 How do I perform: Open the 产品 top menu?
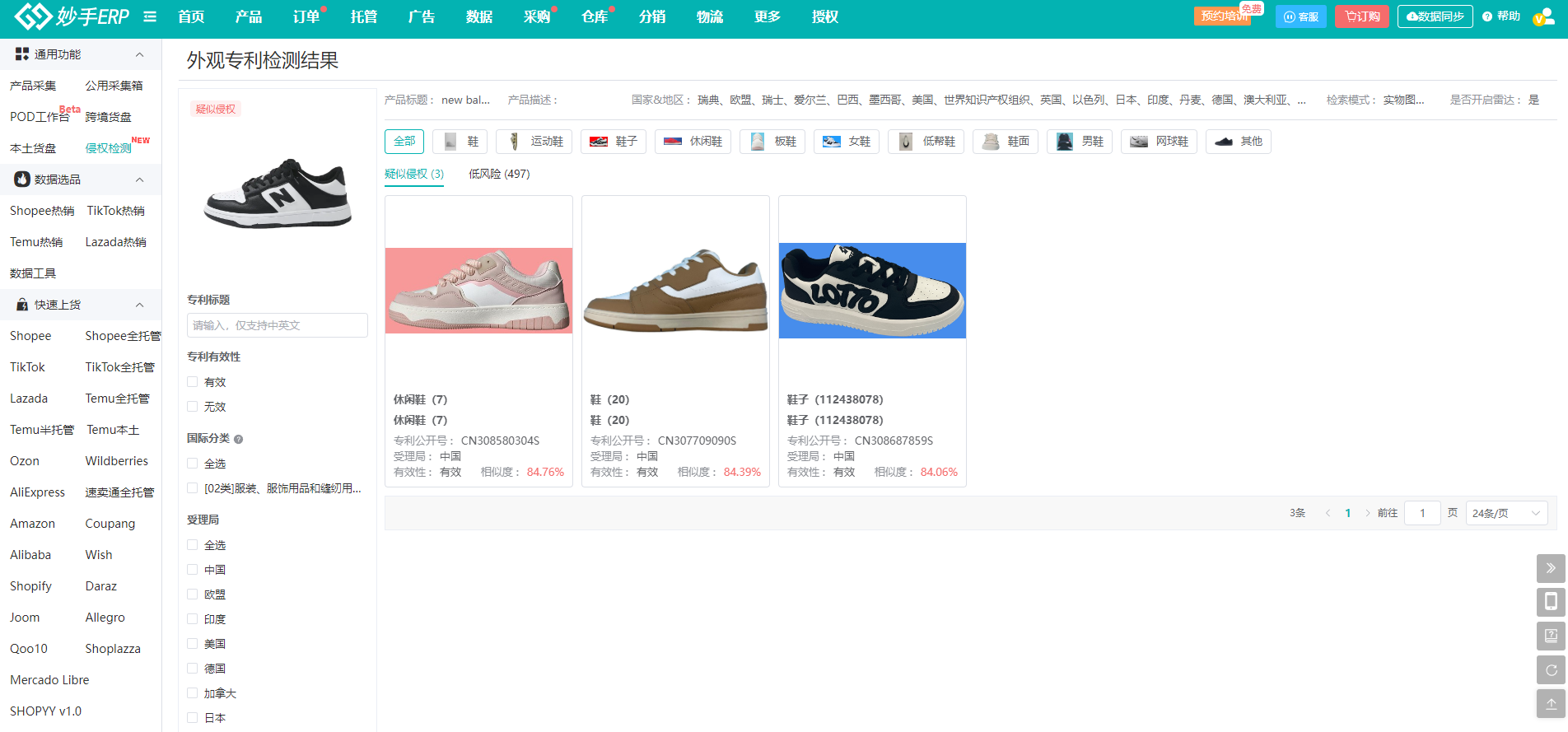click(249, 16)
